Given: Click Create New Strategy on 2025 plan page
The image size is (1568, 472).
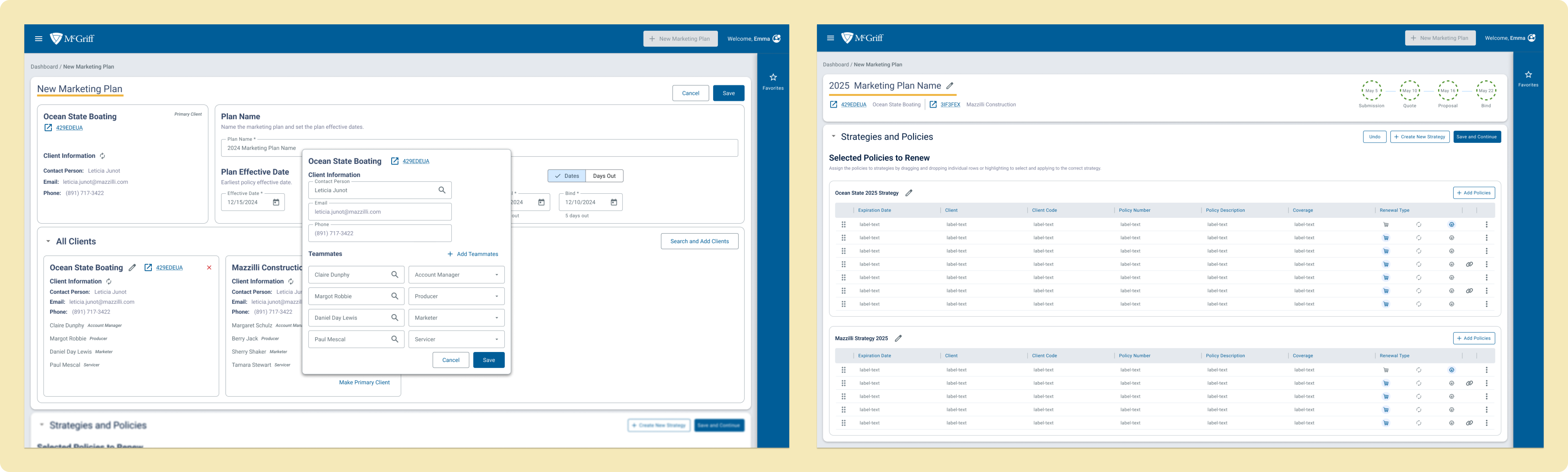Looking at the screenshot, I should 1420,137.
